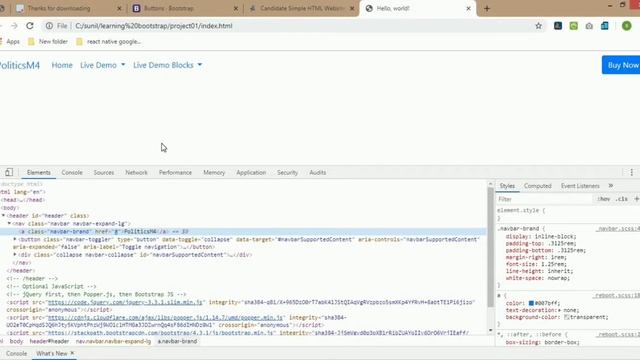Select nav.navbar breadcrumb item
Viewport: 640px width, 360px height.
tap(113, 341)
